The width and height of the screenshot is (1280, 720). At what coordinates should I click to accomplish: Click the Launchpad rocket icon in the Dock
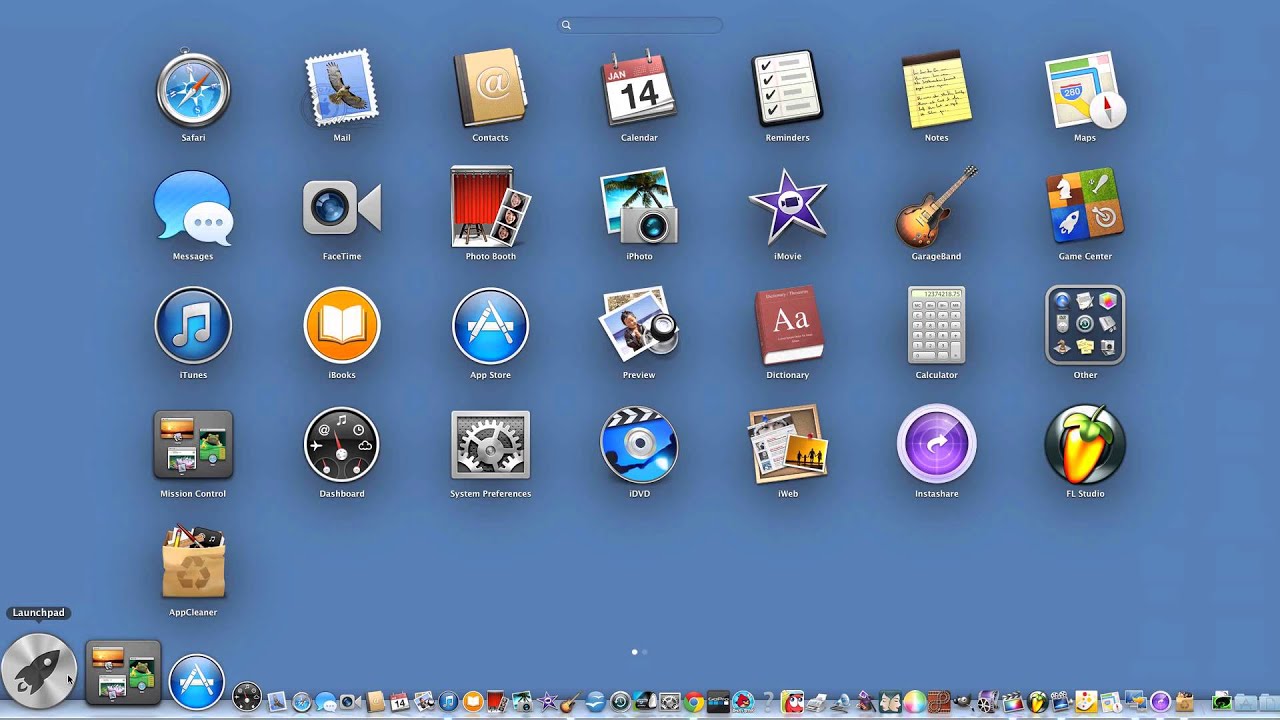click(39, 671)
